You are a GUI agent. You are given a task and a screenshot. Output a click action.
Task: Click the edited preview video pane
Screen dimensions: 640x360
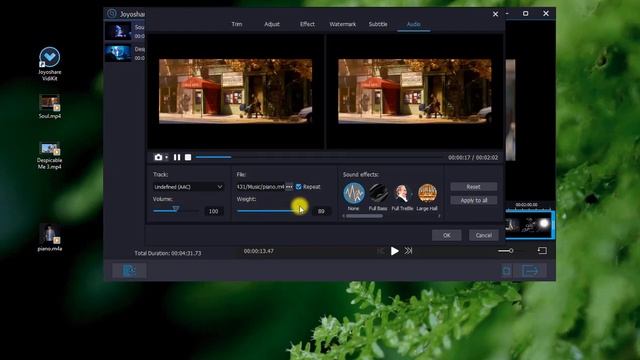tap(415, 91)
